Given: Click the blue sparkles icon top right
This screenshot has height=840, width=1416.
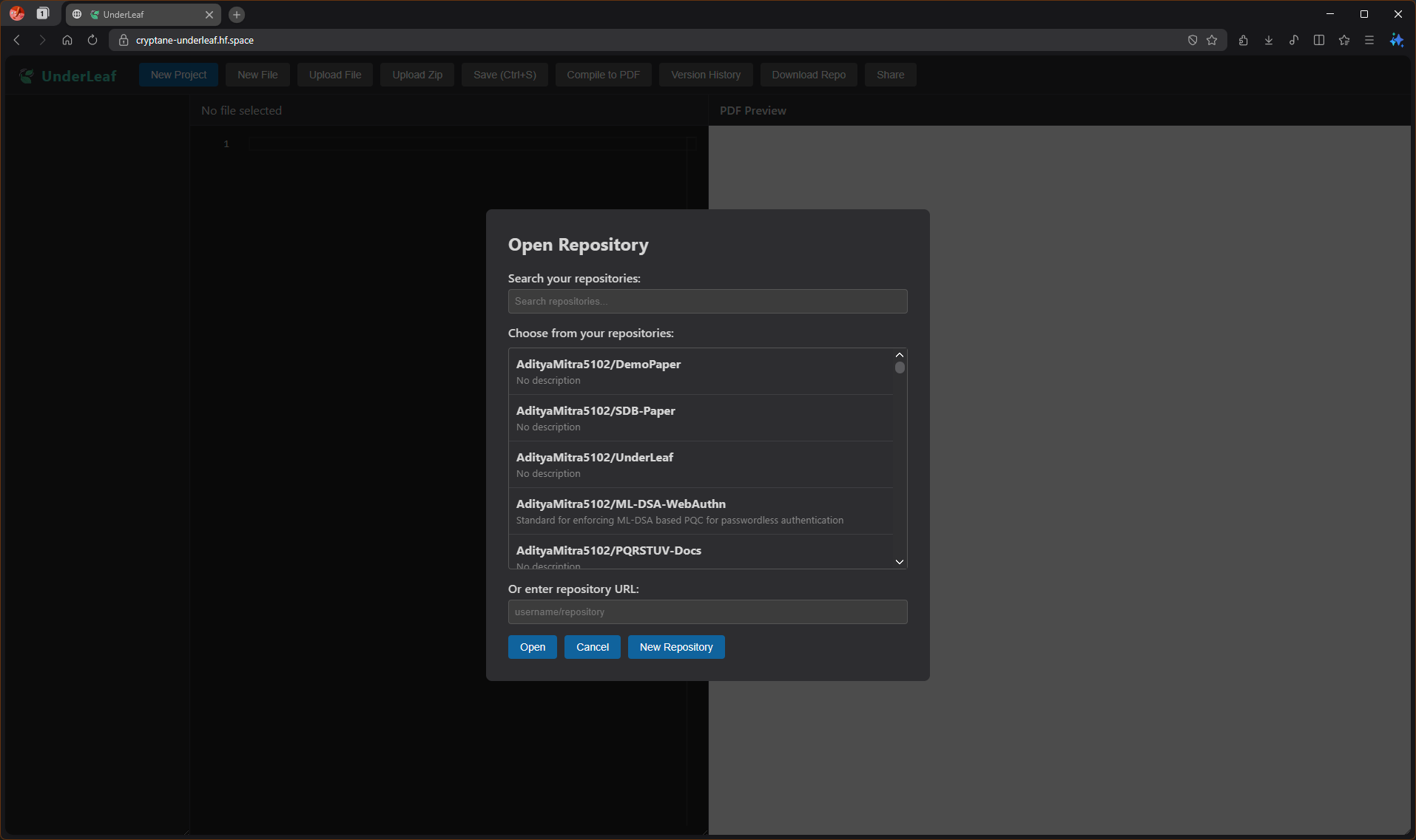Looking at the screenshot, I should click(1397, 41).
